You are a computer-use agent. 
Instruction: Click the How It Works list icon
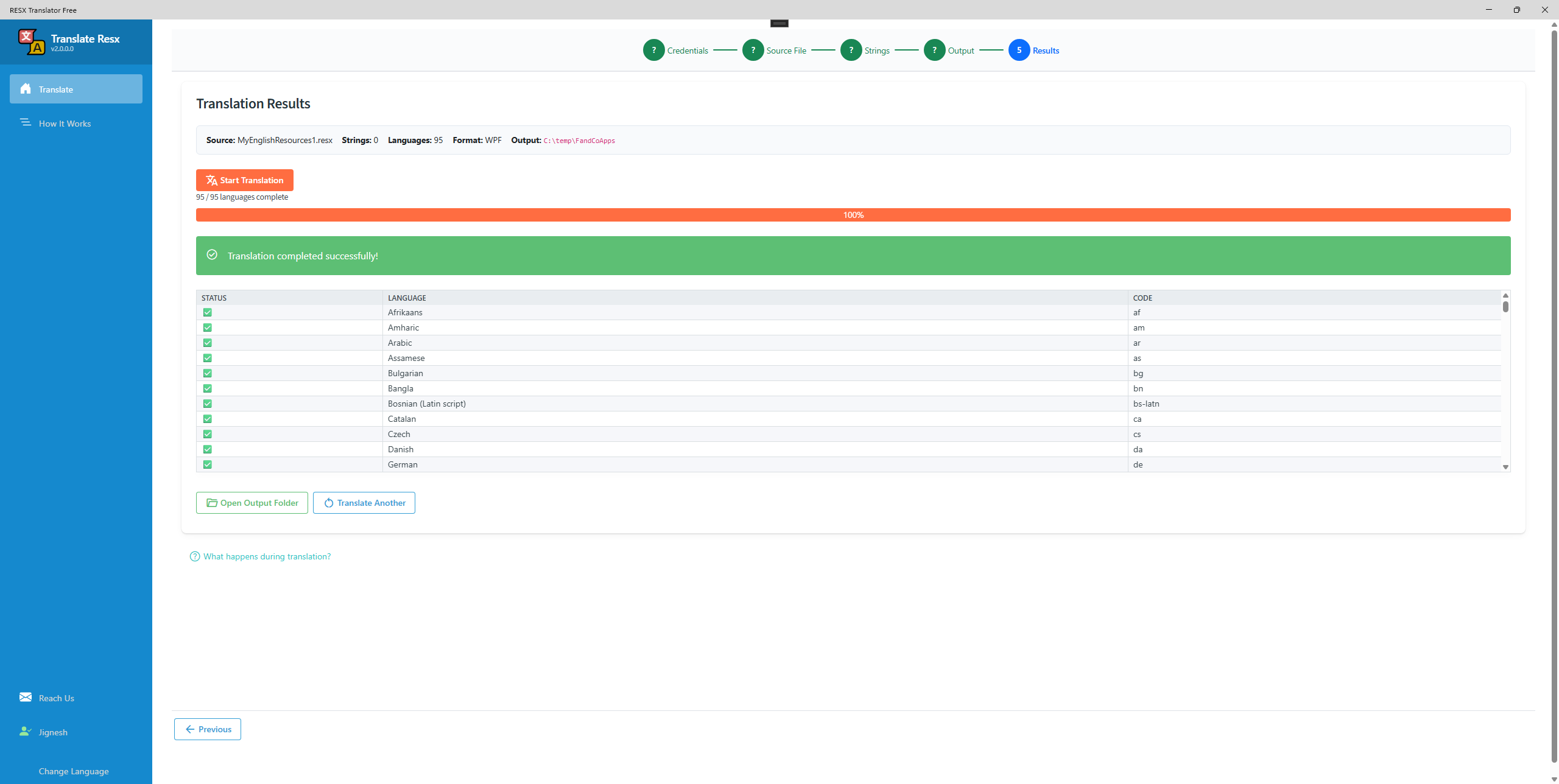tap(26, 123)
